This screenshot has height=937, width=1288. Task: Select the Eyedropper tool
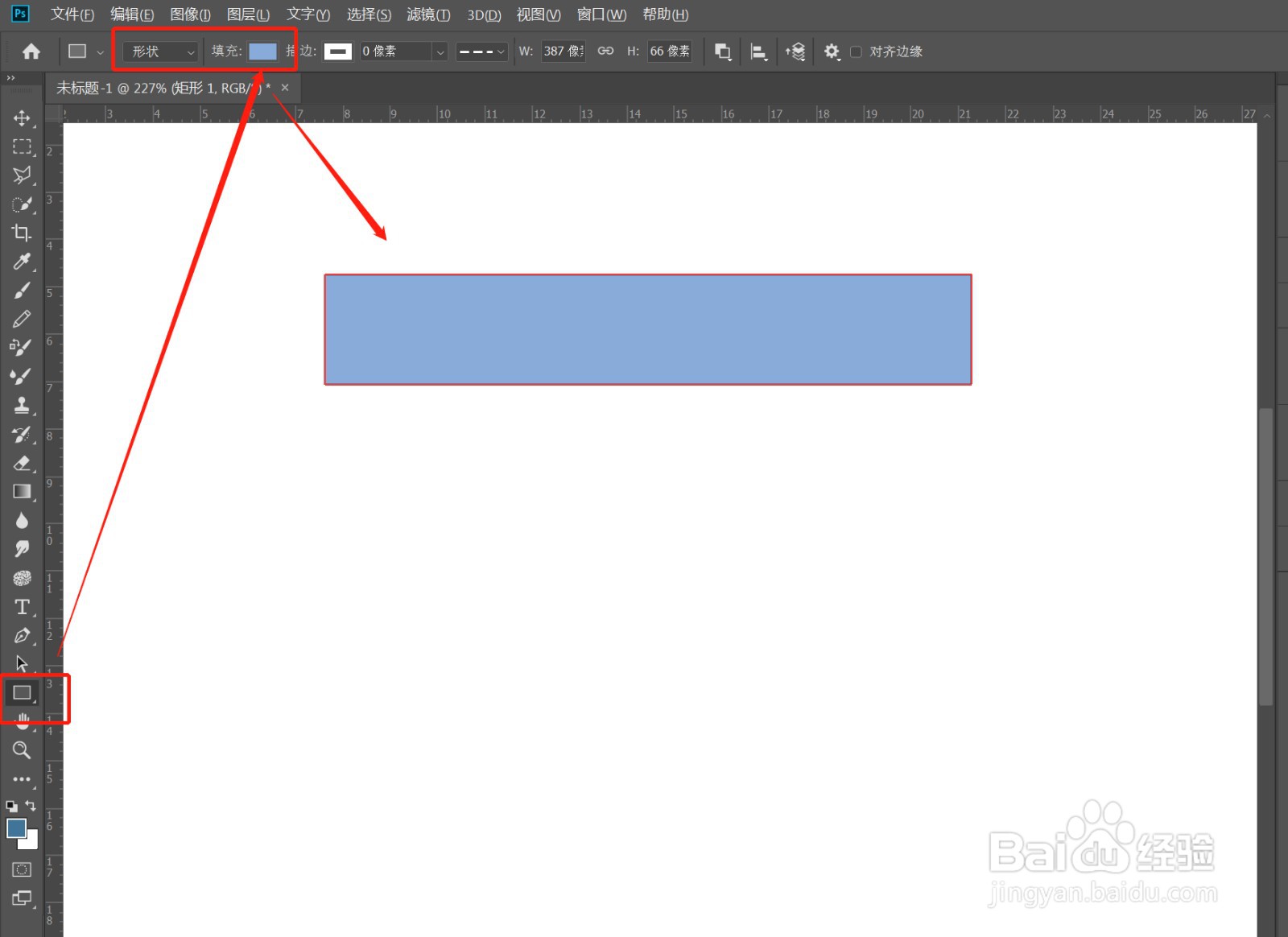[22, 262]
